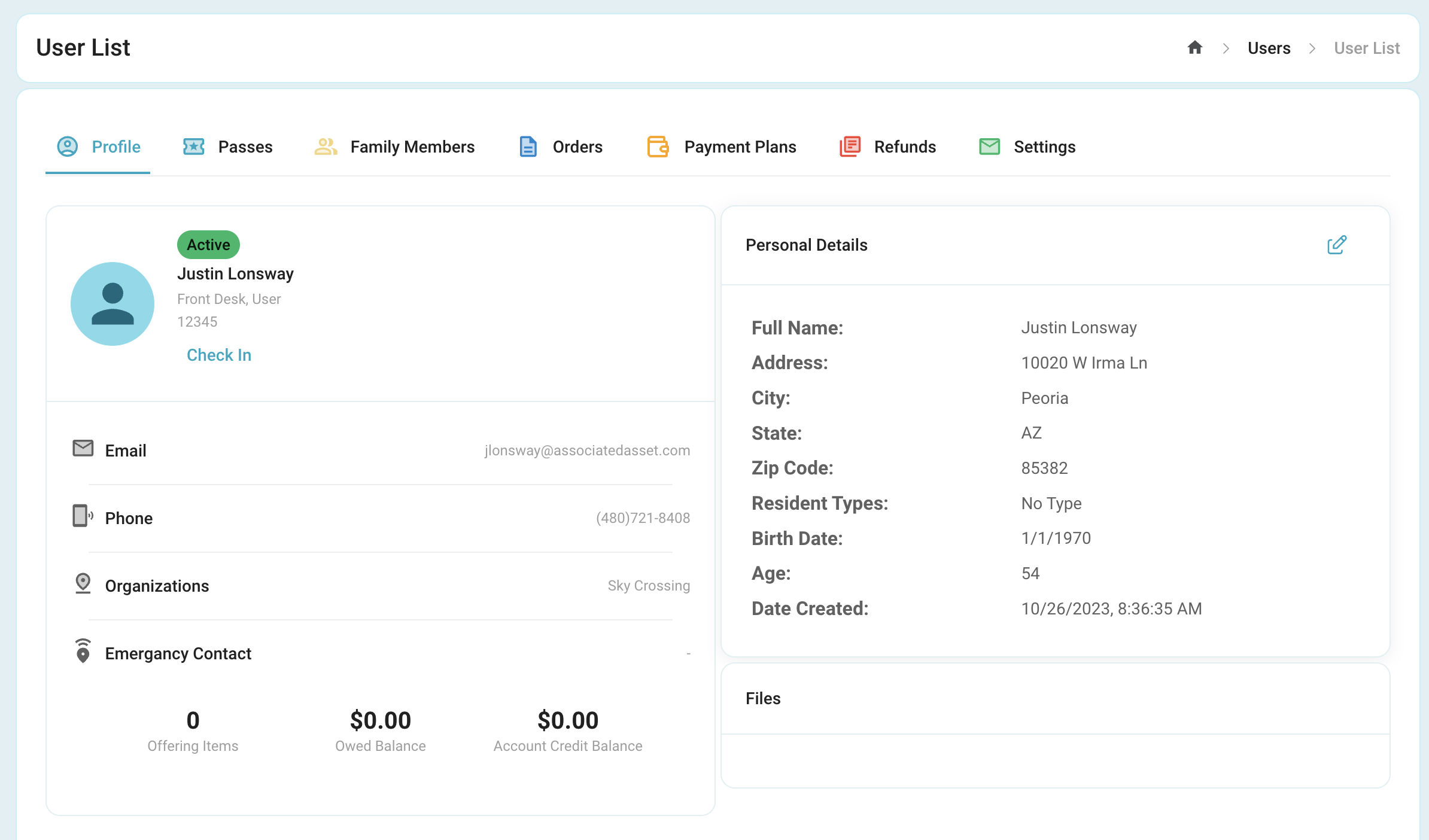Go to Users in the breadcrumb
The height and width of the screenshot is (840, 1429).
click(x=1269, y=48)
